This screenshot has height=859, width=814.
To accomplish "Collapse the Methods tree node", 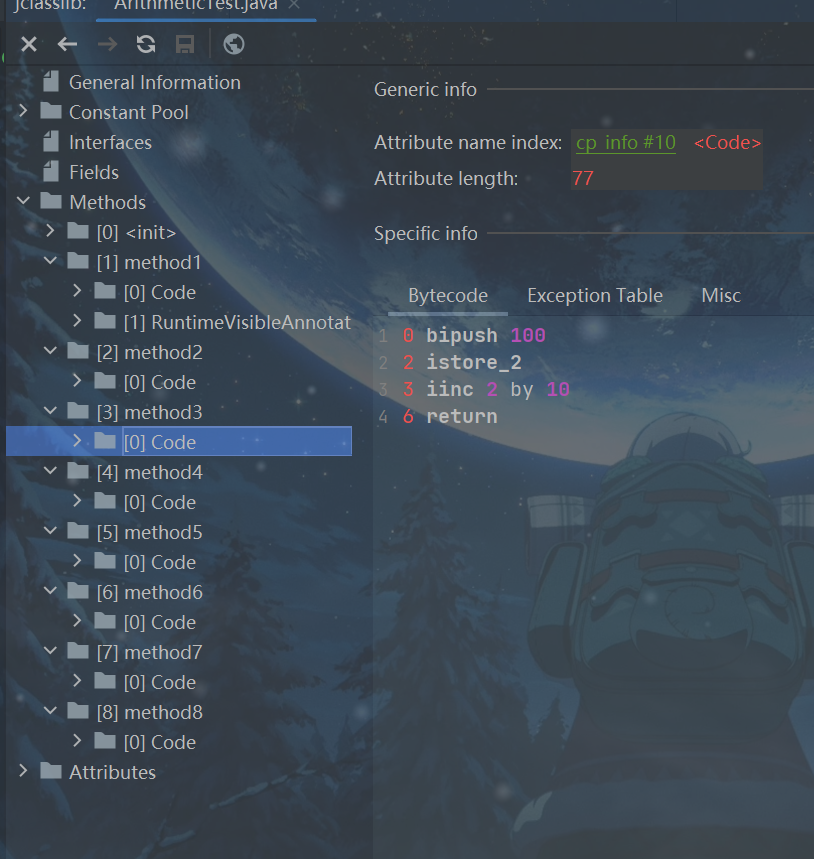I will coord(24,202).
